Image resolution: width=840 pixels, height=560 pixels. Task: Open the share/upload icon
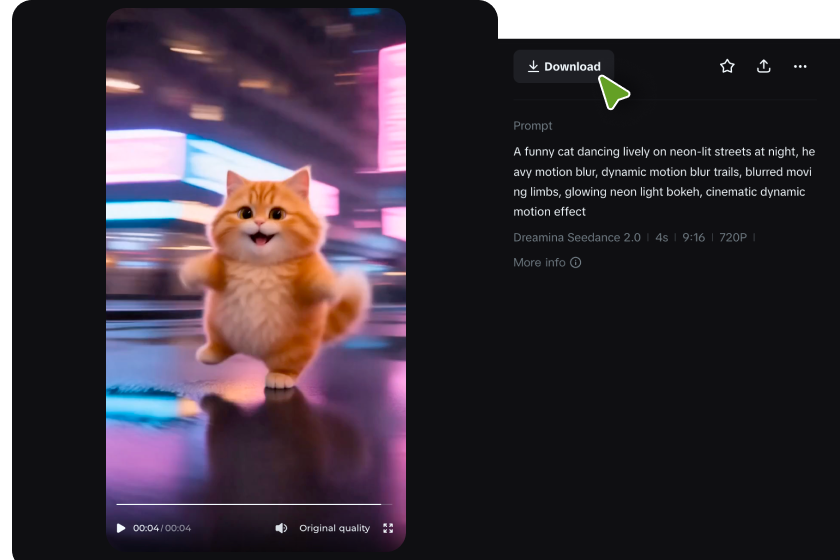click(763, 66)
